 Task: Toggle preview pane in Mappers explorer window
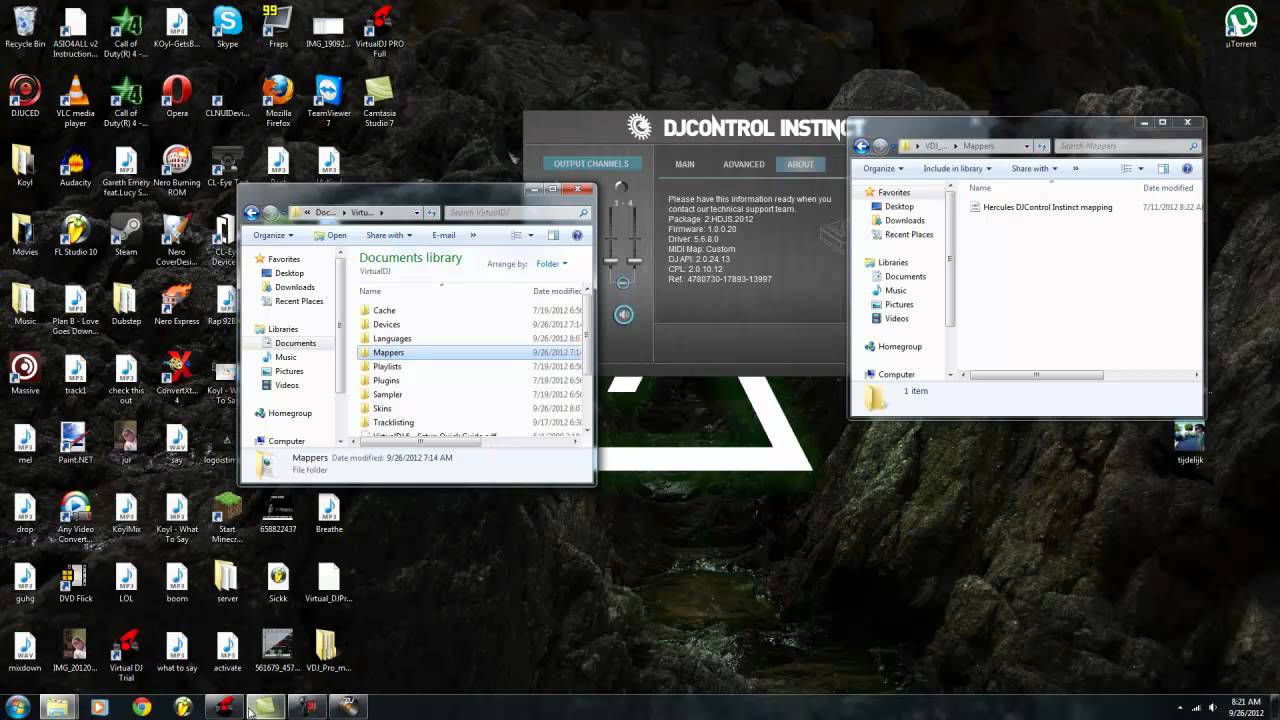pos(1163,169)
